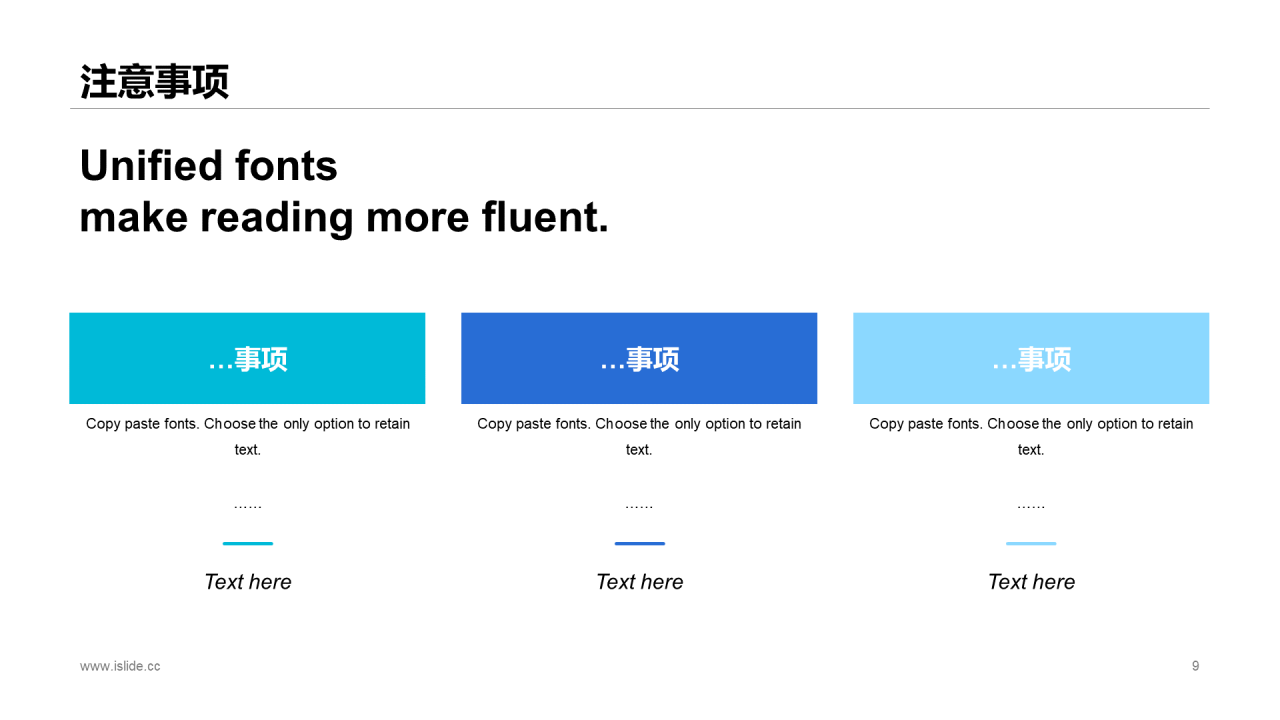
Task: Select the dark blue …事项 box
Action: [x=639, y=358]
